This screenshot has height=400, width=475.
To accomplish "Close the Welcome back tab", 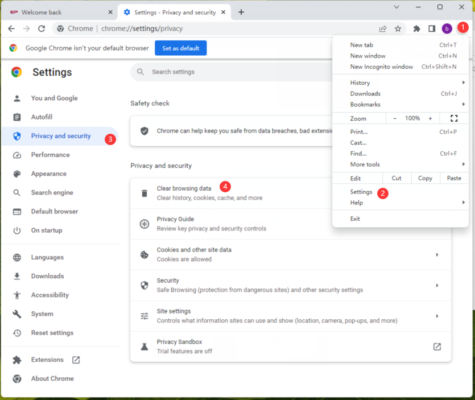I will [110, 12].
